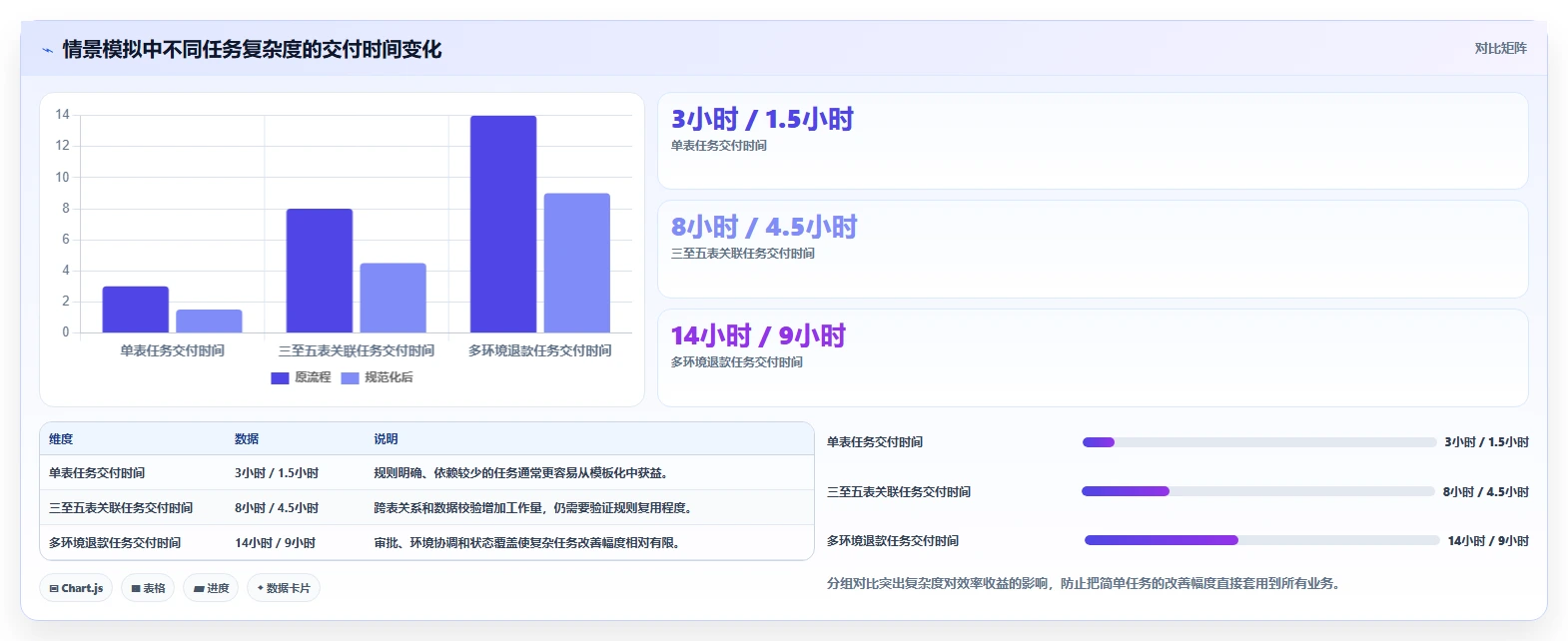Click the 对比矩阵 label in header
Viewport: 1568px width, 641px height.
pos(1500,48)
